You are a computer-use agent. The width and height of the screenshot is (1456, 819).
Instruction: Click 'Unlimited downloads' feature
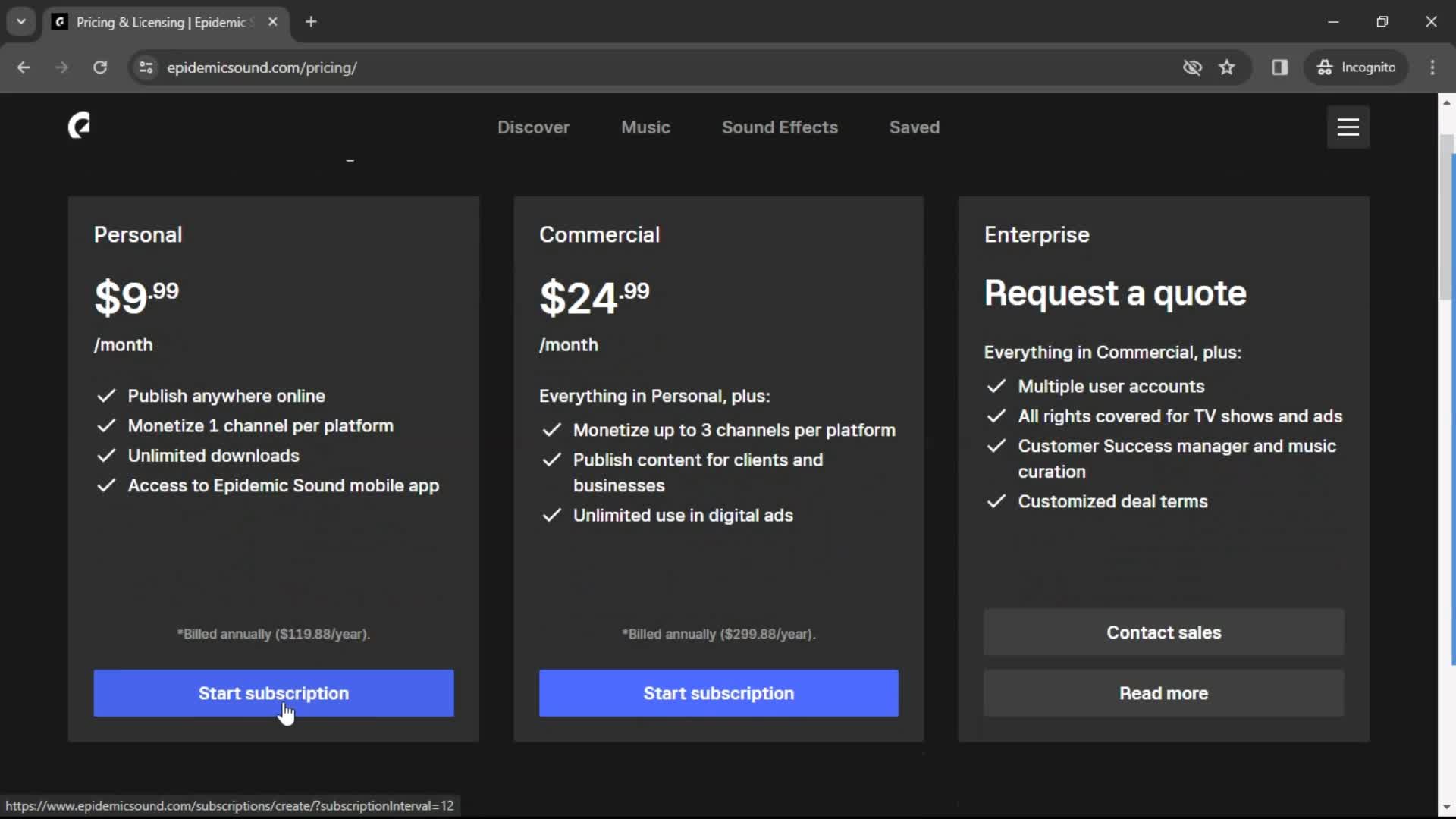click(x=213, y=456)
